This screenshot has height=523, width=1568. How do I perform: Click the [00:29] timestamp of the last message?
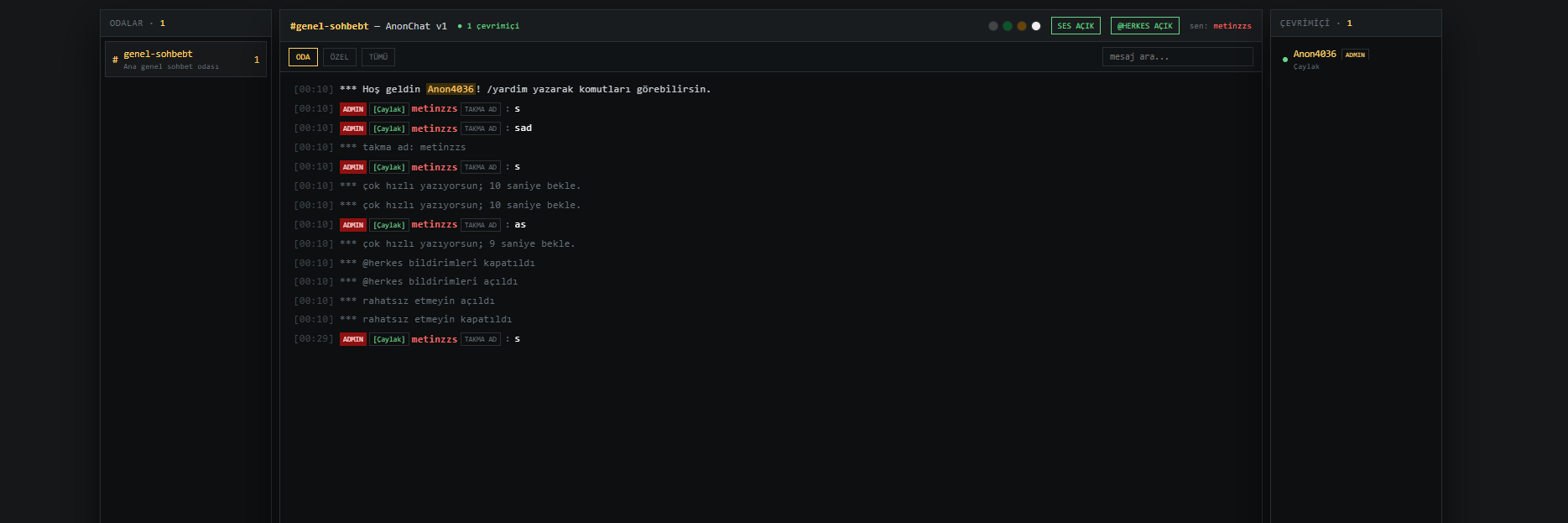pos(314,339)
